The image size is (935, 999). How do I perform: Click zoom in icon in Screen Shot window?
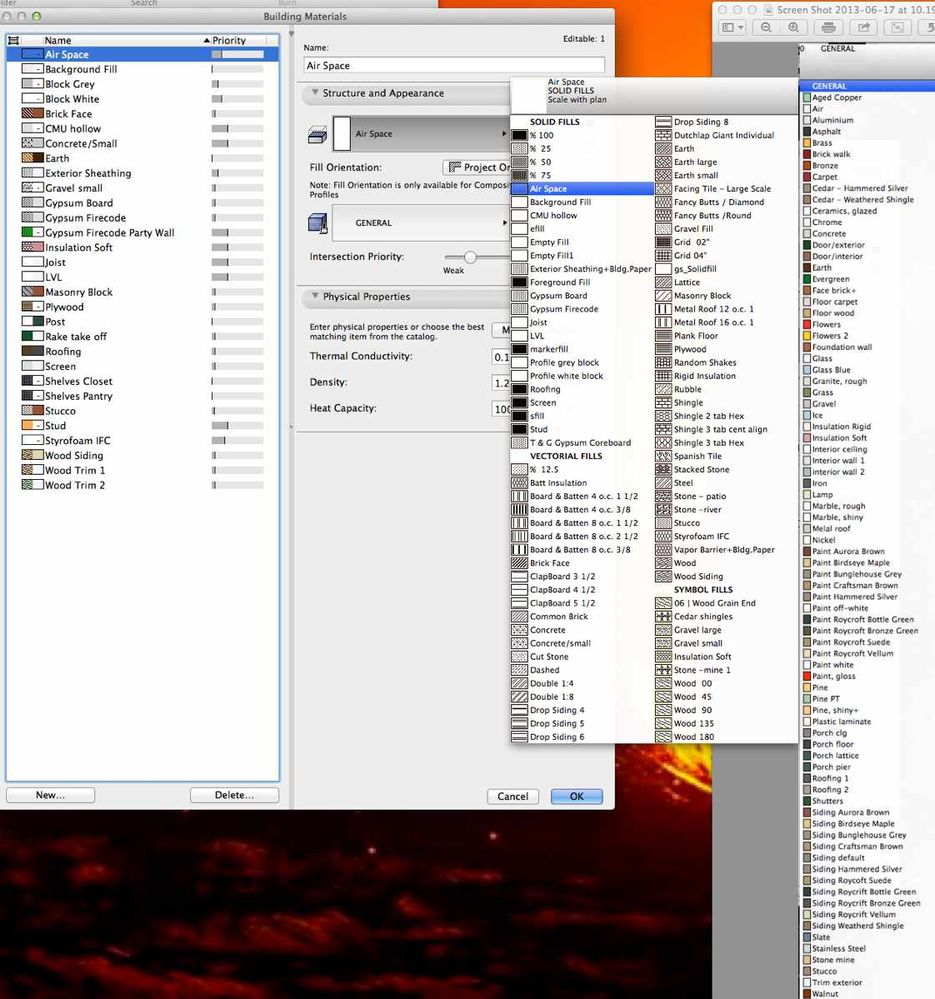pyautogui.click(x=794, y=27)
